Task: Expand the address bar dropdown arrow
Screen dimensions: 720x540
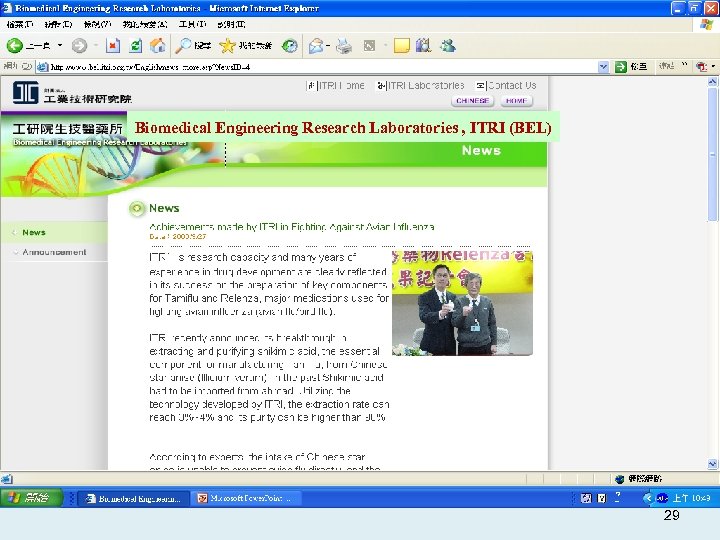Action: click(603, 67)
